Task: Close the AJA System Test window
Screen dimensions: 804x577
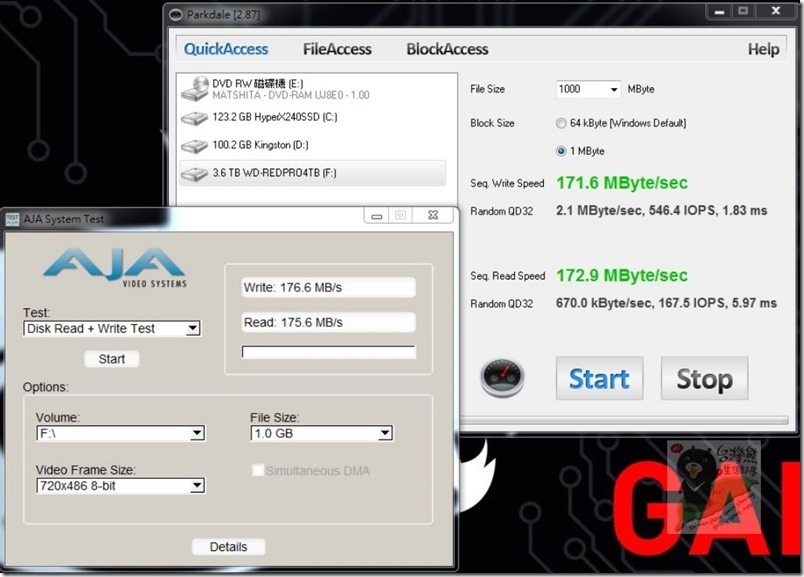Action: (x=433, y=215)
